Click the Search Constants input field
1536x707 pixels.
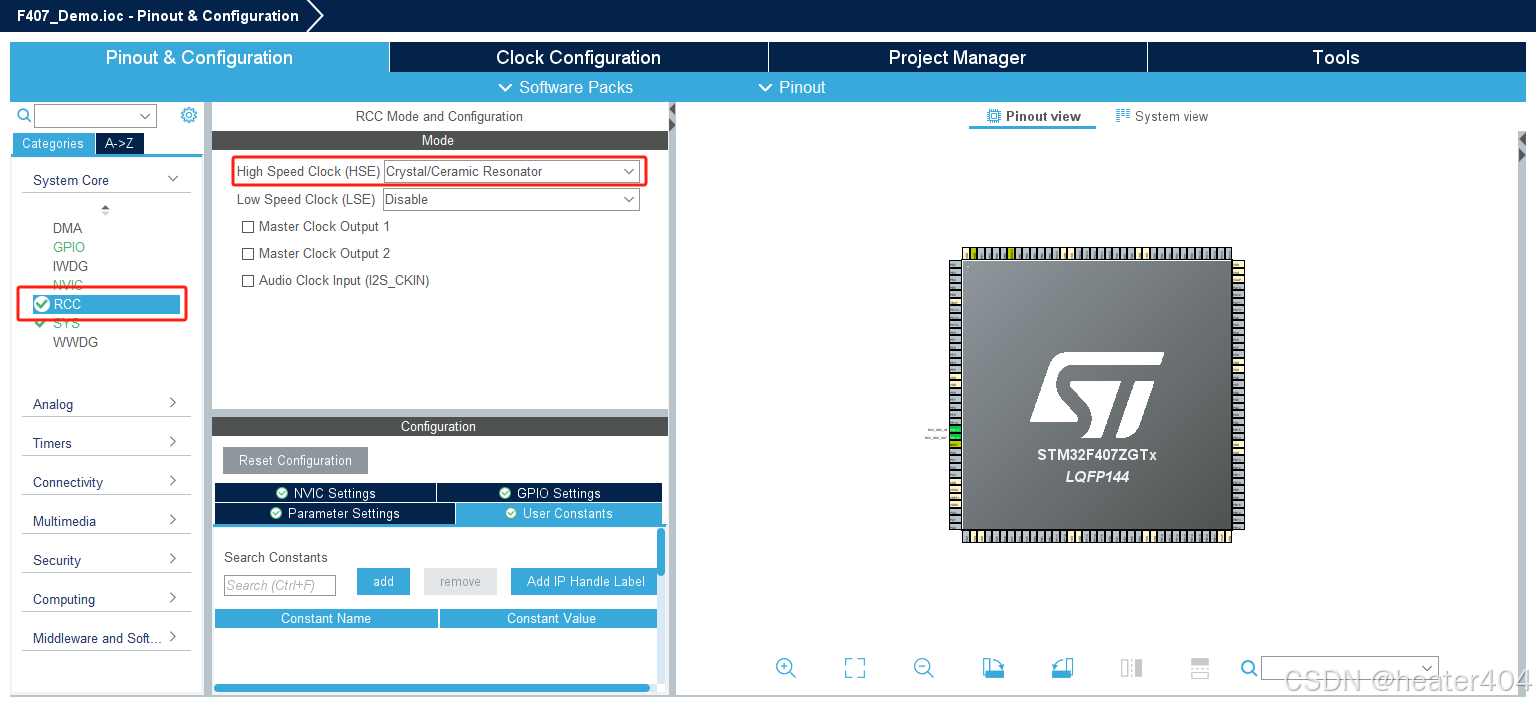pos(280,585)
